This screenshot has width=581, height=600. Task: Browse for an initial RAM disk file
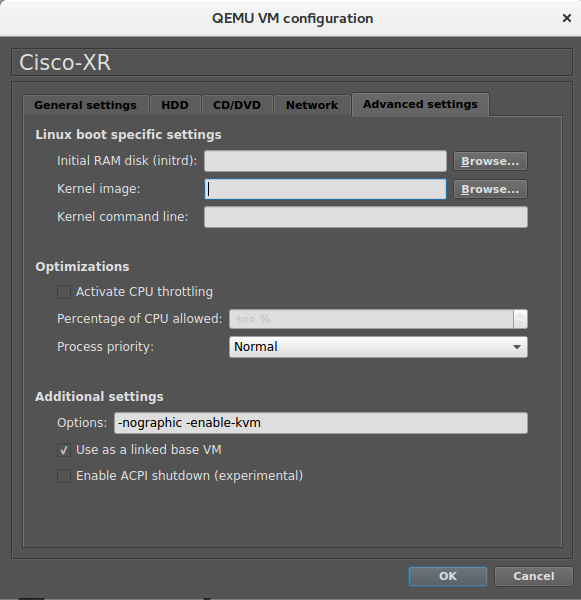[x=490, y=161]
